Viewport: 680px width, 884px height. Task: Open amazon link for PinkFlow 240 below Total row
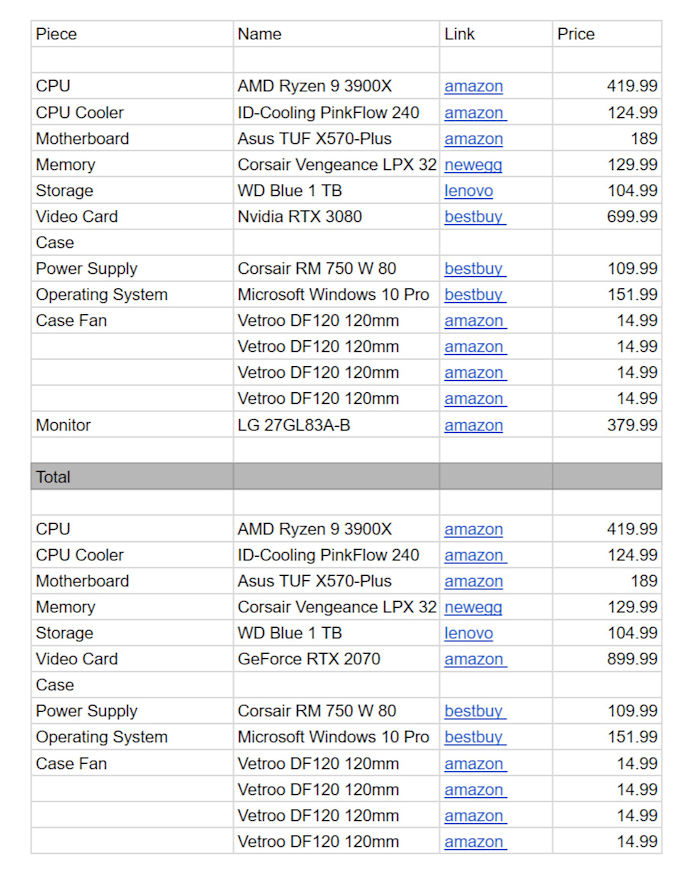point(475,555)
